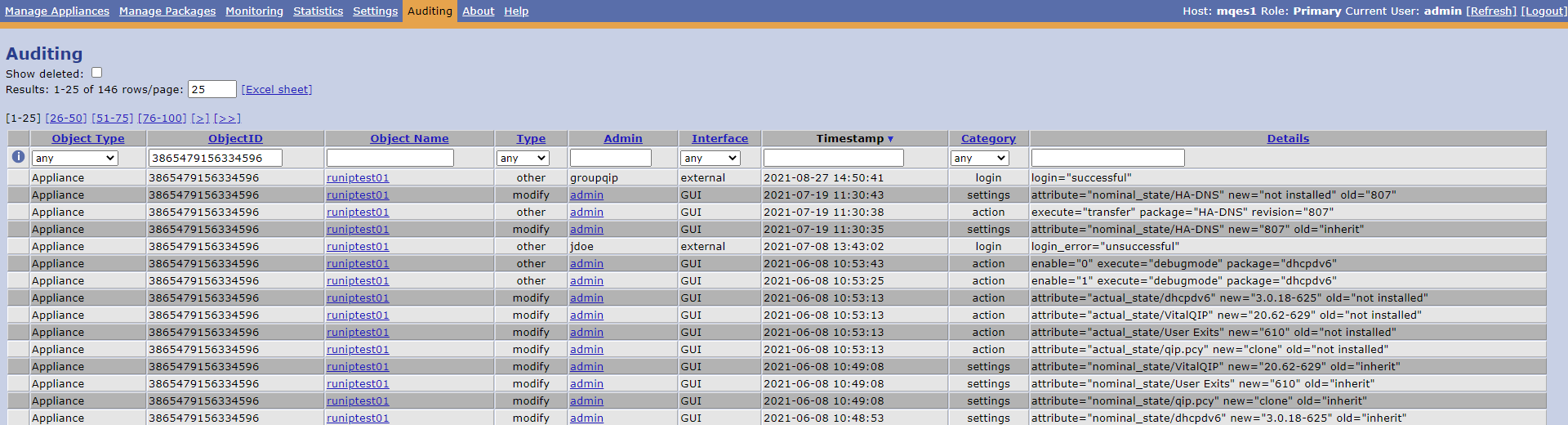This screenshot has width=1568, height=425.
Task: Sort by the Details column header
Action: [x=1288, y=138]
